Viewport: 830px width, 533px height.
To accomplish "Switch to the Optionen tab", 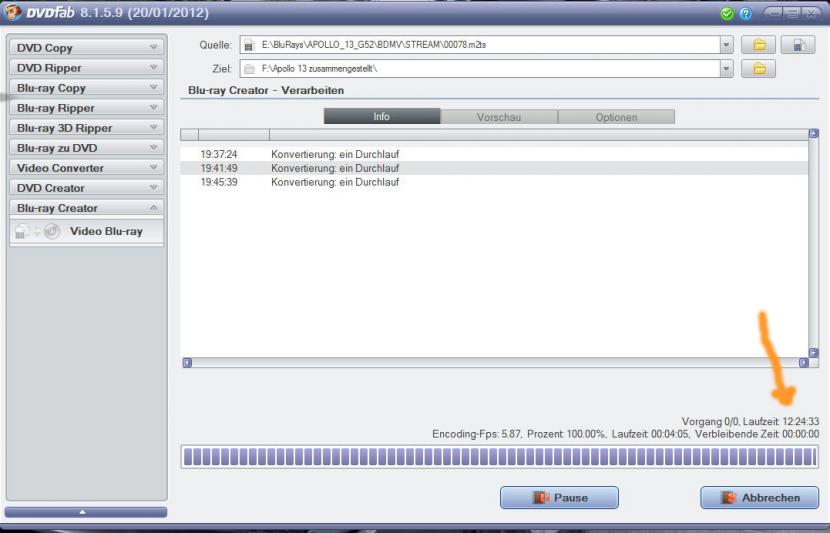I will [616, 117].
